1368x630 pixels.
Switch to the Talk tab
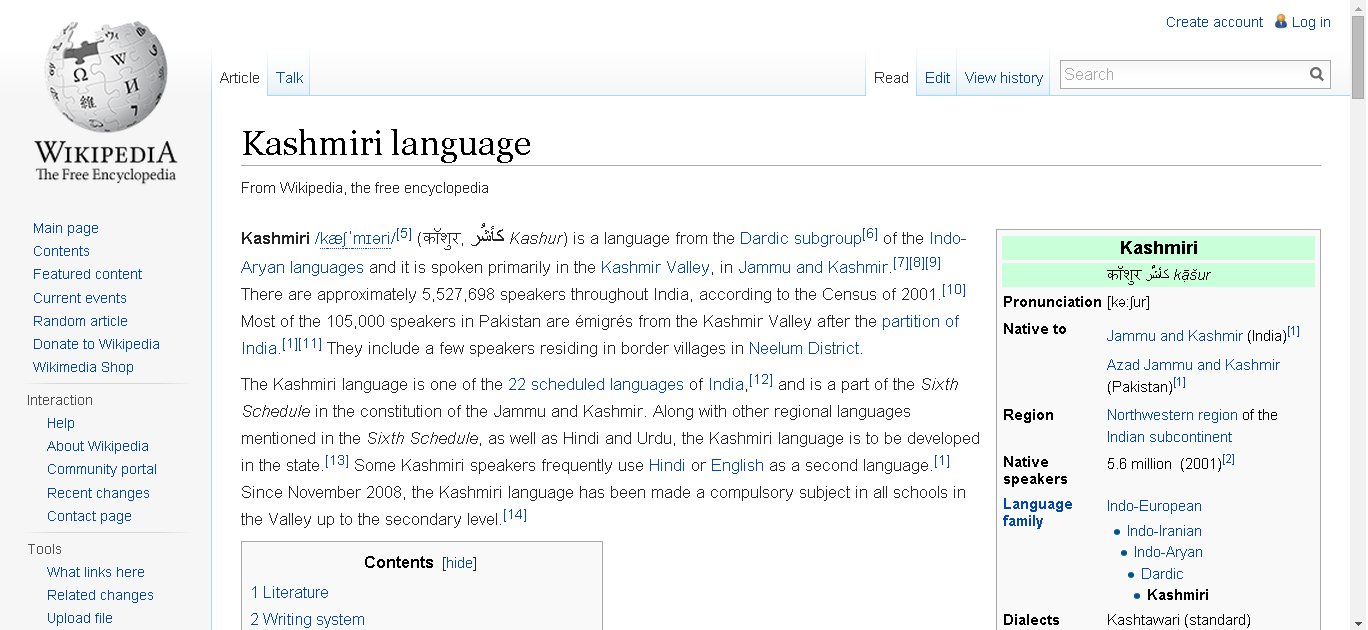290,78
